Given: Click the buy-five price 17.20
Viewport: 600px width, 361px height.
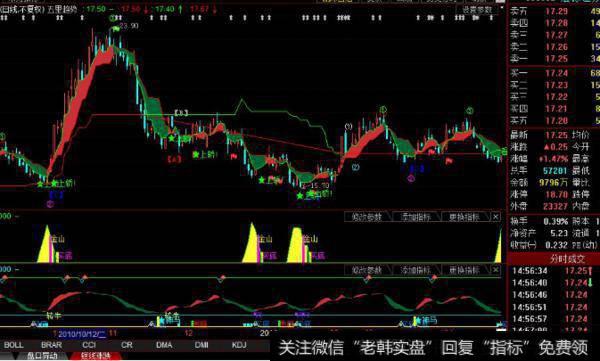Looking at the screenshot, I should coord(557,121).
